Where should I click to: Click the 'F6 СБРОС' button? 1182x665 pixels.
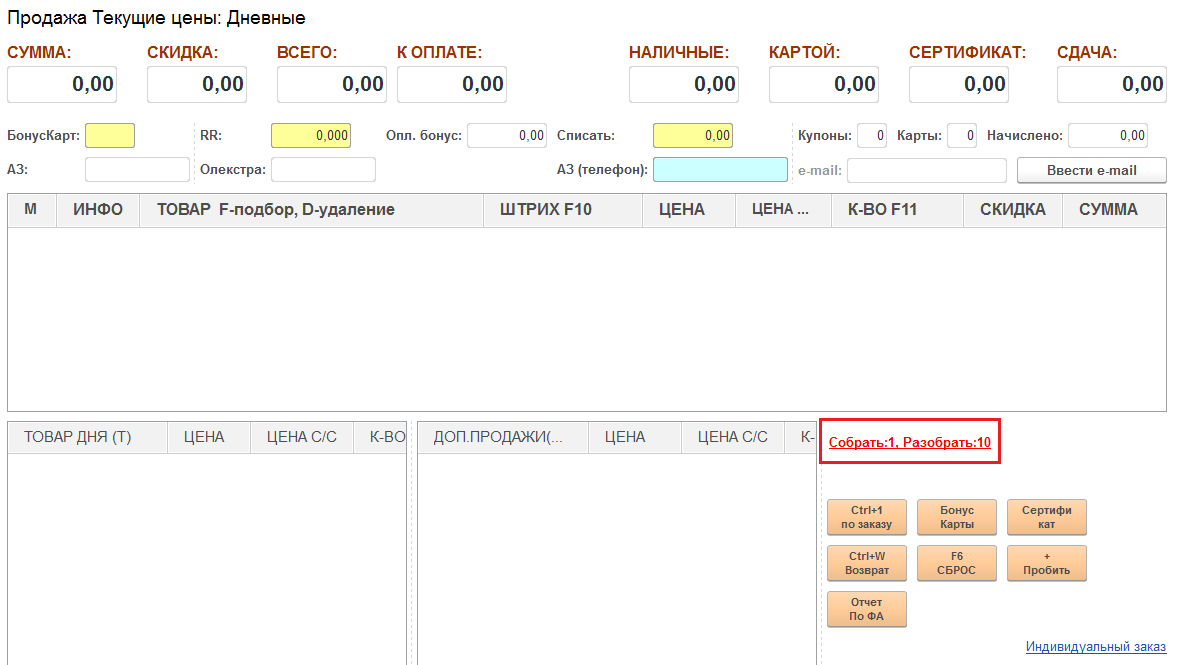(x=956, y=563)
